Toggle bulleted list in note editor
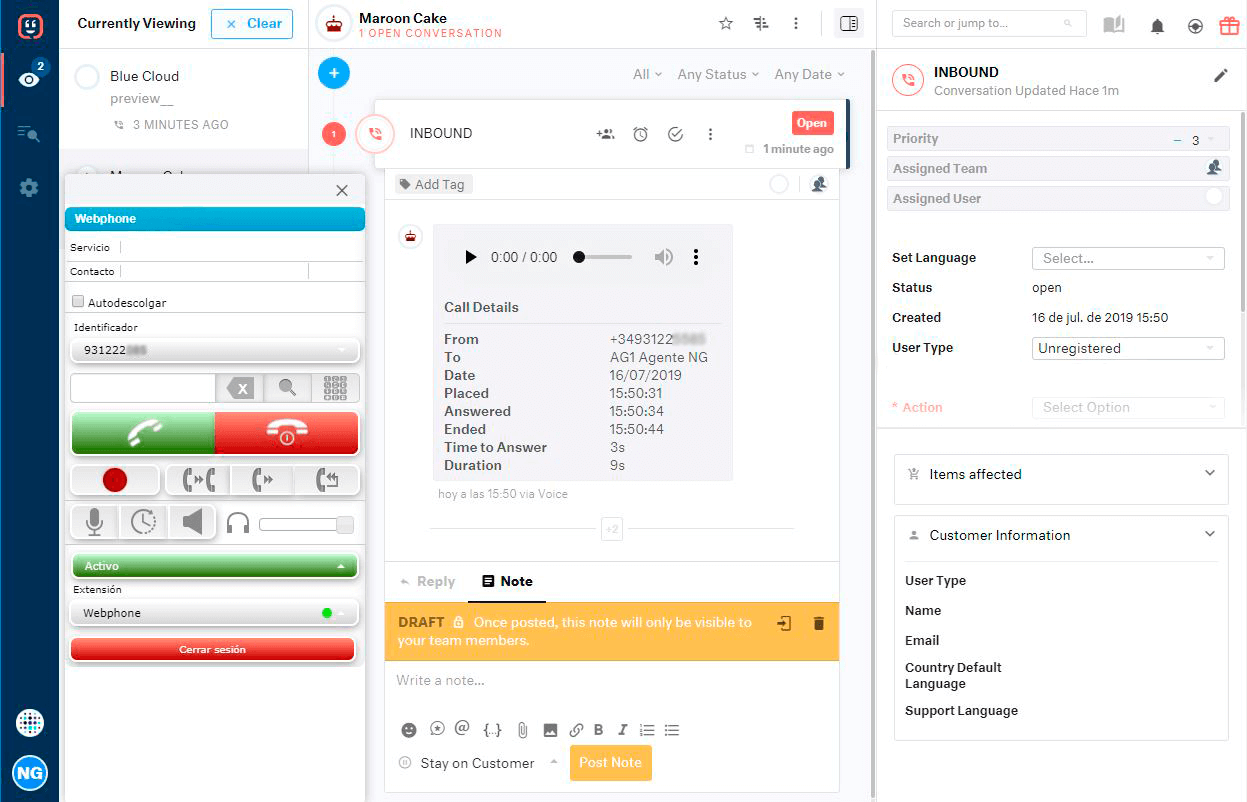The height and width of the screenshot is (802, 1247). (672, 730)
